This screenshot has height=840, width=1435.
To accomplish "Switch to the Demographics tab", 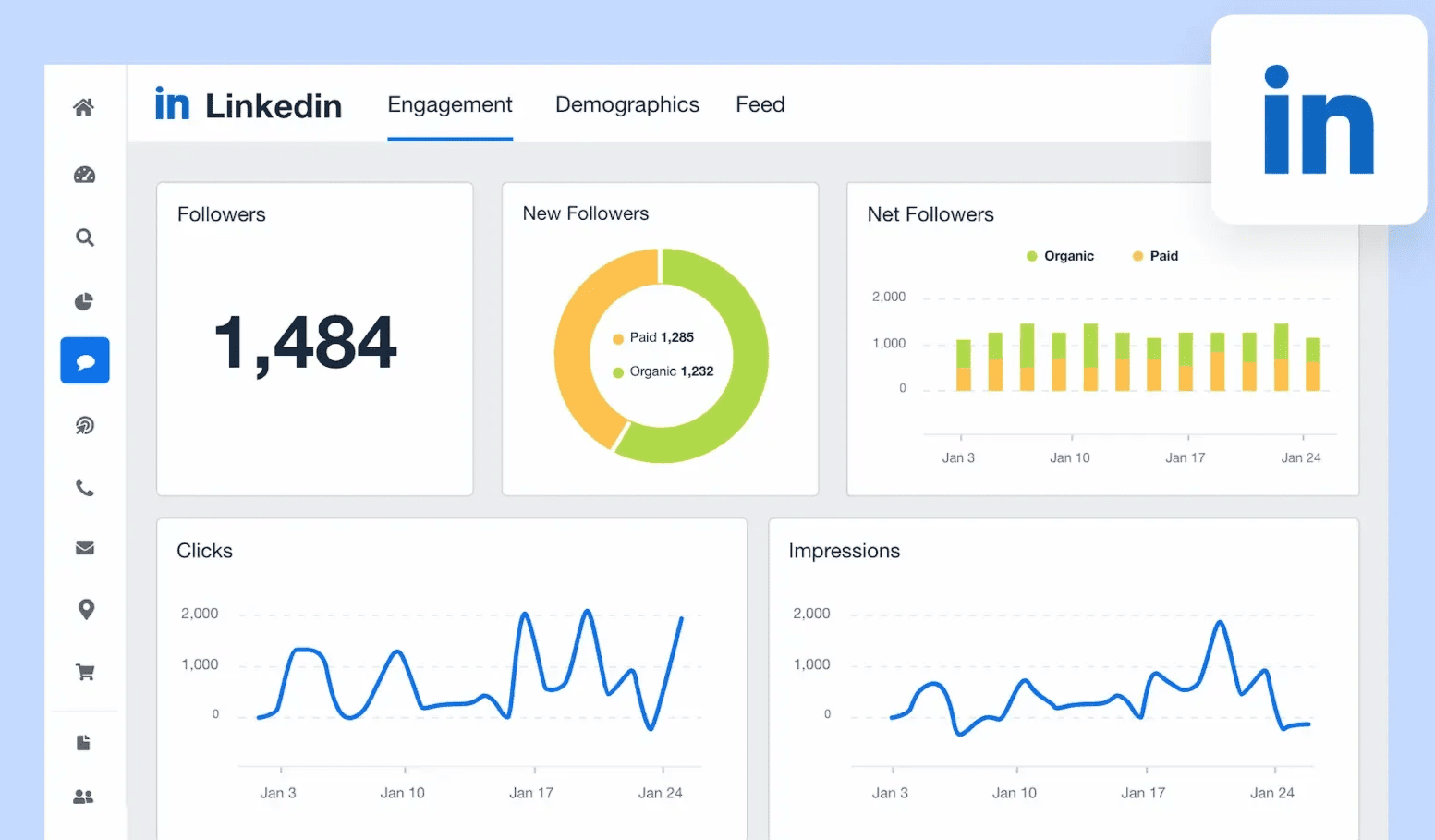I will click(x=627, y=104).
